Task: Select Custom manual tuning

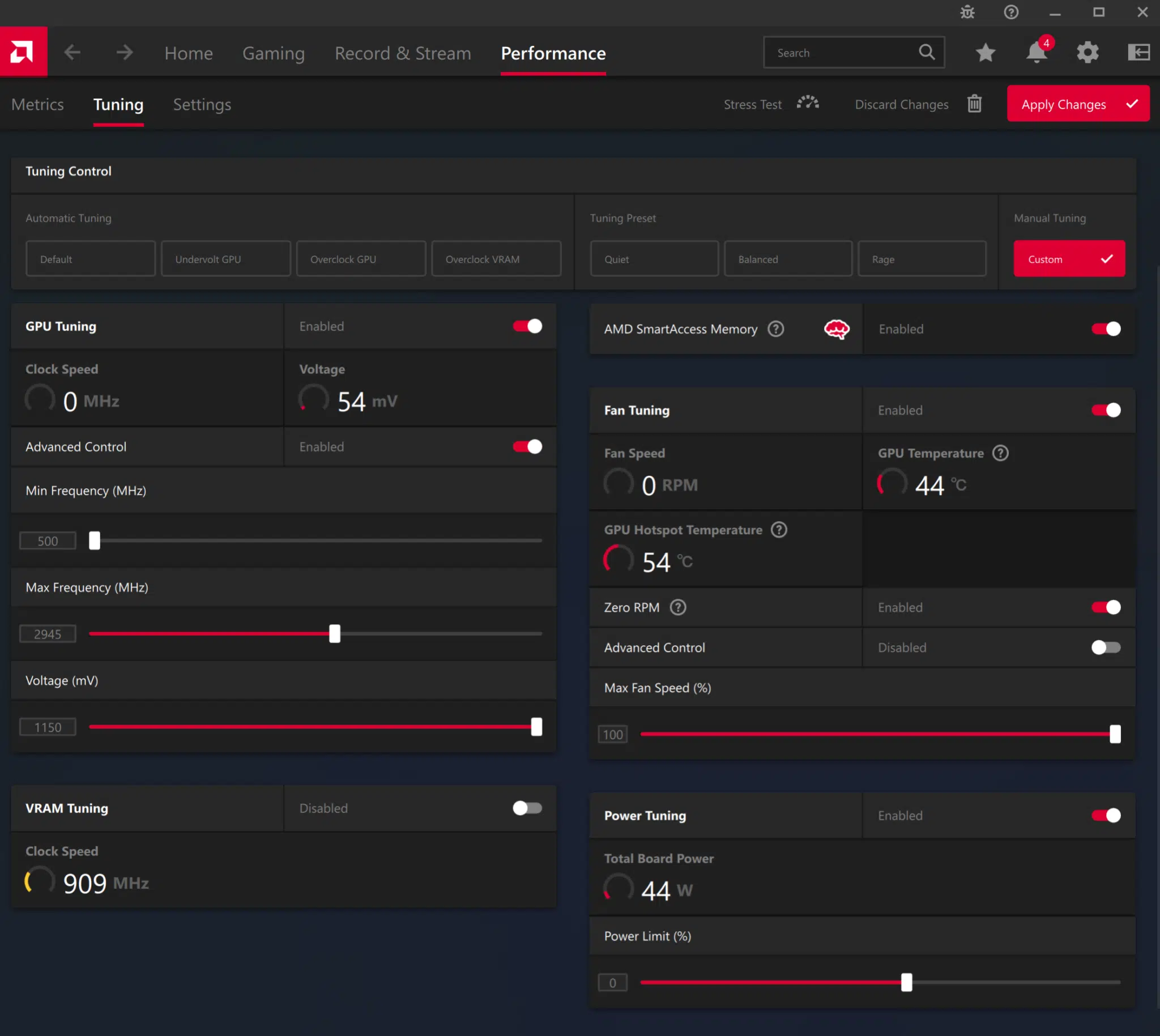Action: pyautogui.click(x=1069, y=259)
